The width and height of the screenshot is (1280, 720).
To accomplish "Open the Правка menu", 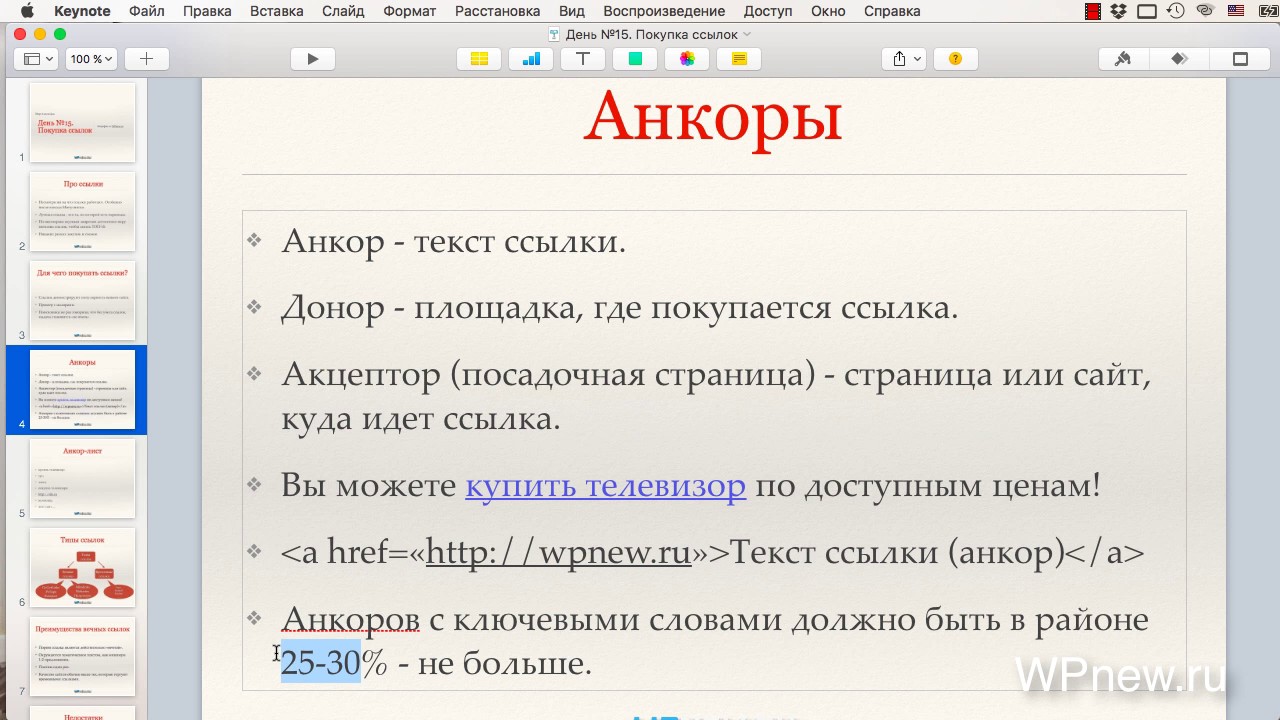I will [207, 11].
